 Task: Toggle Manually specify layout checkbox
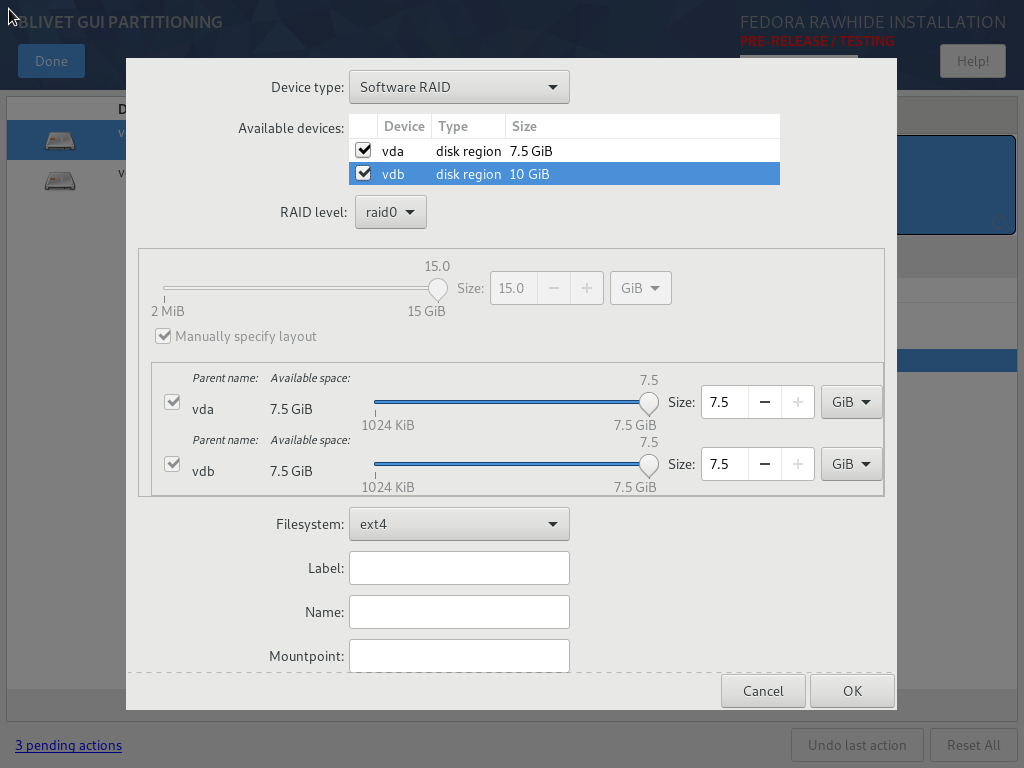[x=163, y=336]
